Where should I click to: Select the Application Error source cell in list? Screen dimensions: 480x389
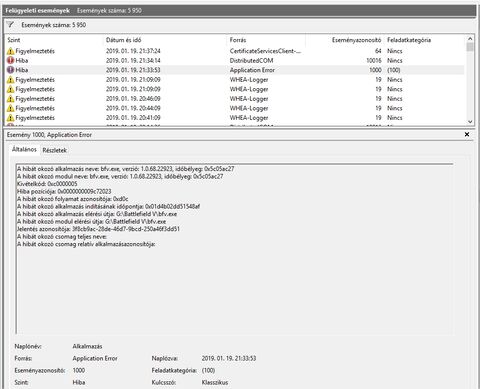pyautogui.click(x=252, y=70)
